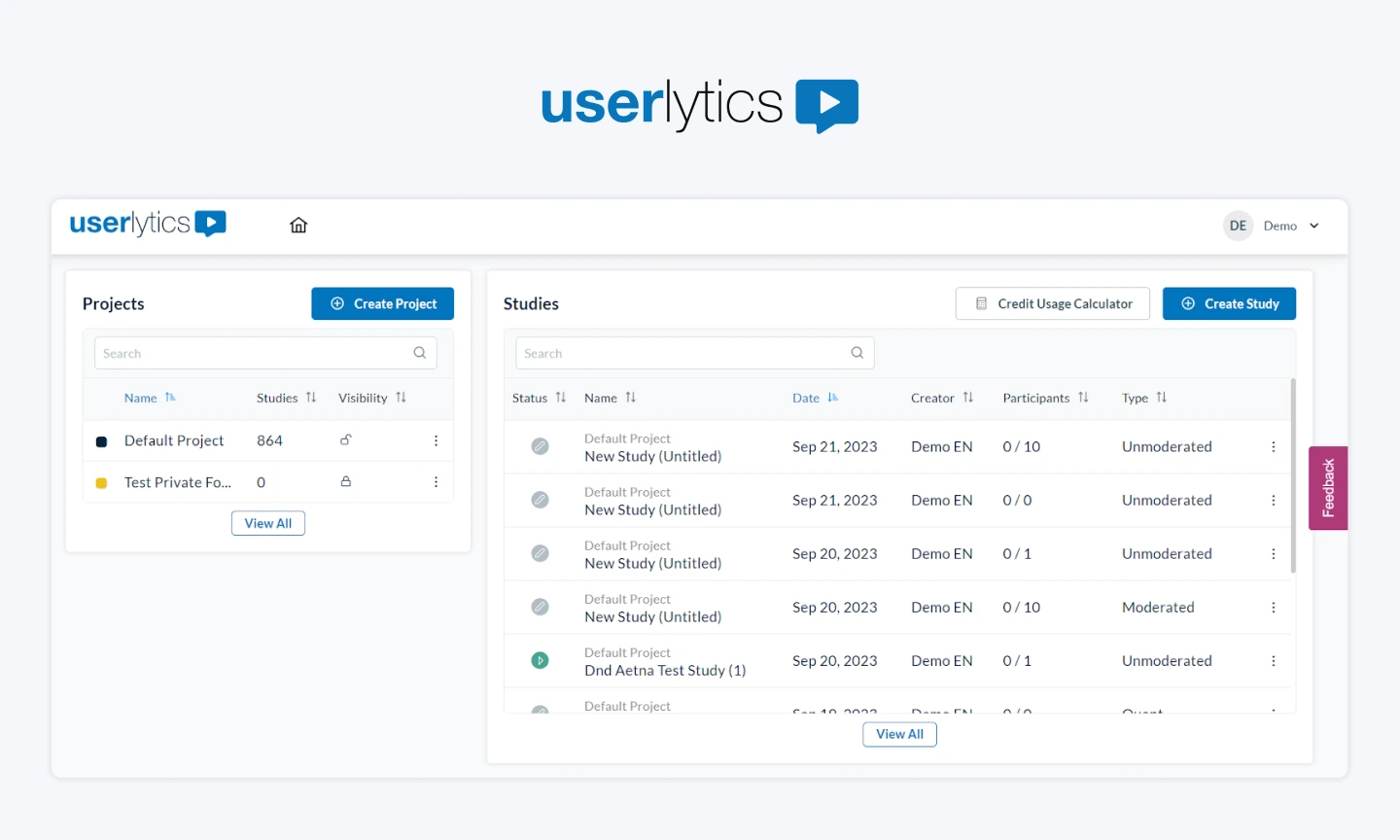Click the Studies search field
1400x840 pixels.
(x=695, y=353)
